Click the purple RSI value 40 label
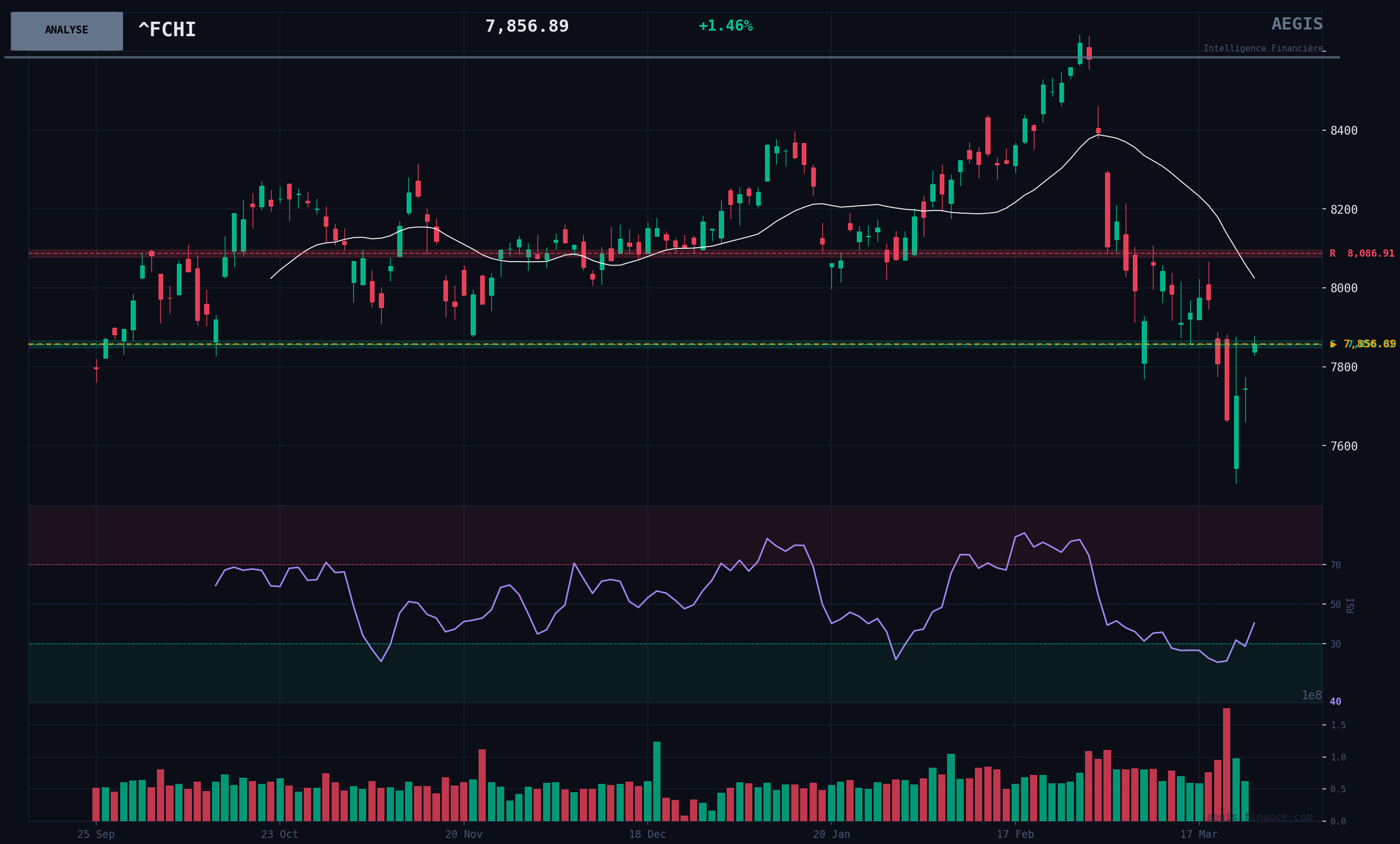The width and height of the screenshot is (1400, 844). [1335, 702]
